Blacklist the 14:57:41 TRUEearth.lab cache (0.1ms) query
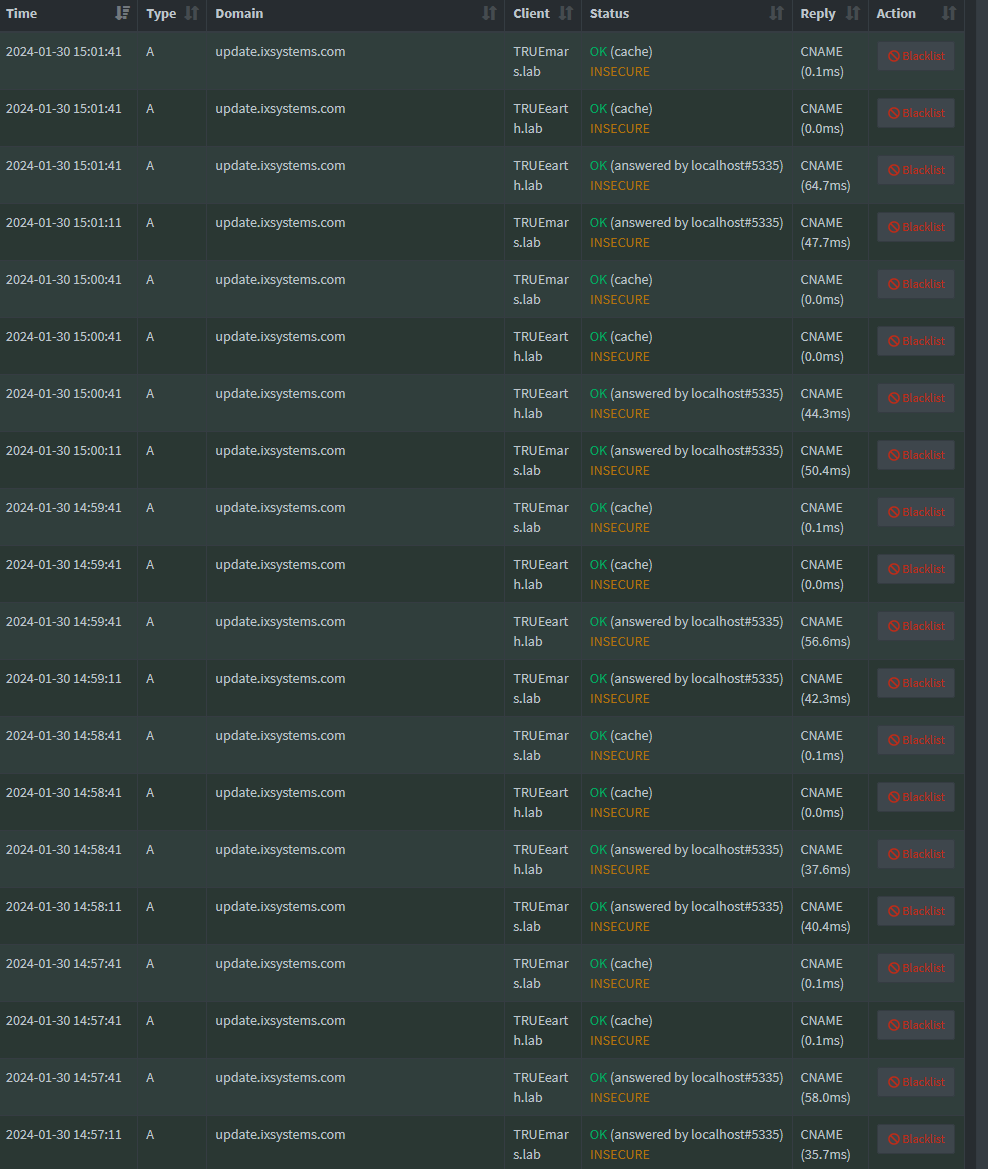This screenshot has height=1169, width=988. [916, 1026]
